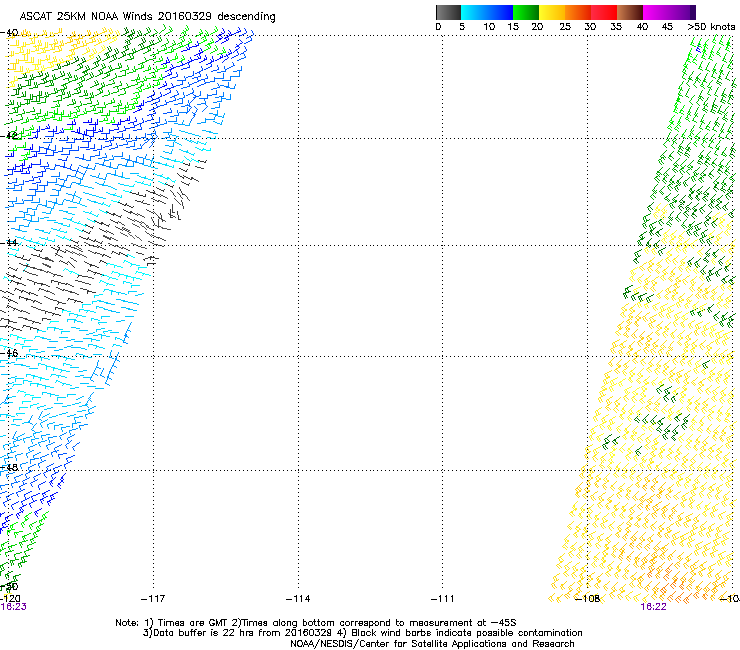Select the legend label '15'
The image size is (740, 650).
513,27
